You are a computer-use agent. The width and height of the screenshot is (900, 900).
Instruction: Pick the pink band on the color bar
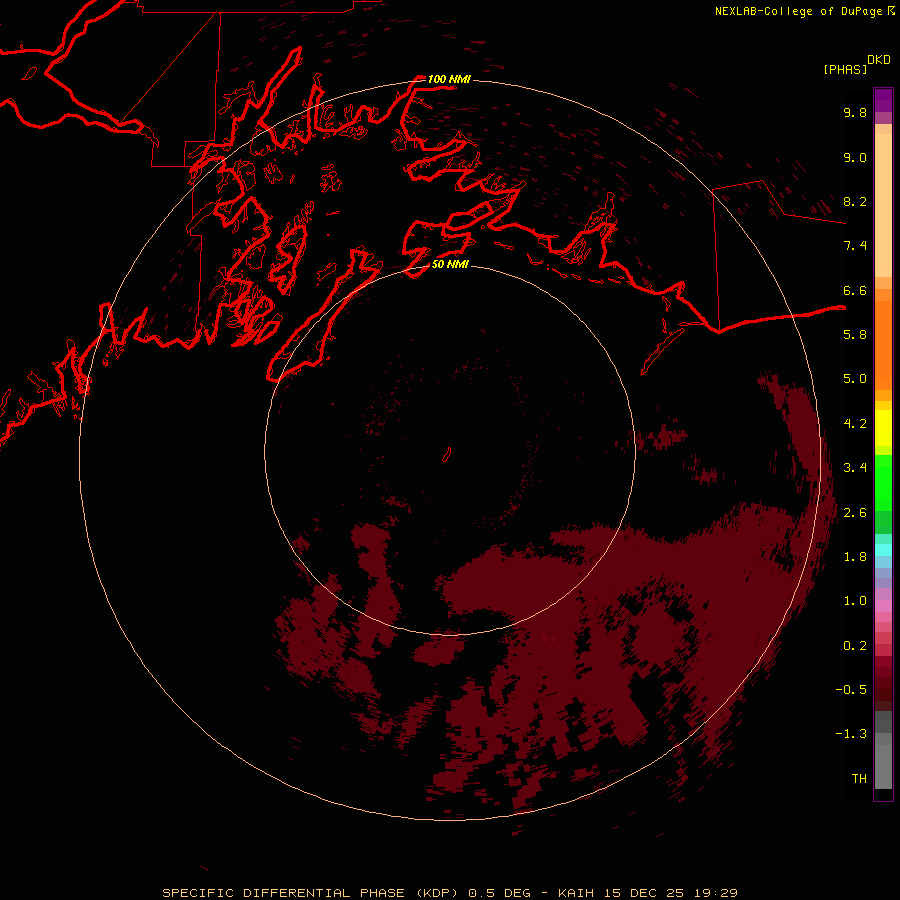pyautogui.click(x=883, y=606)
